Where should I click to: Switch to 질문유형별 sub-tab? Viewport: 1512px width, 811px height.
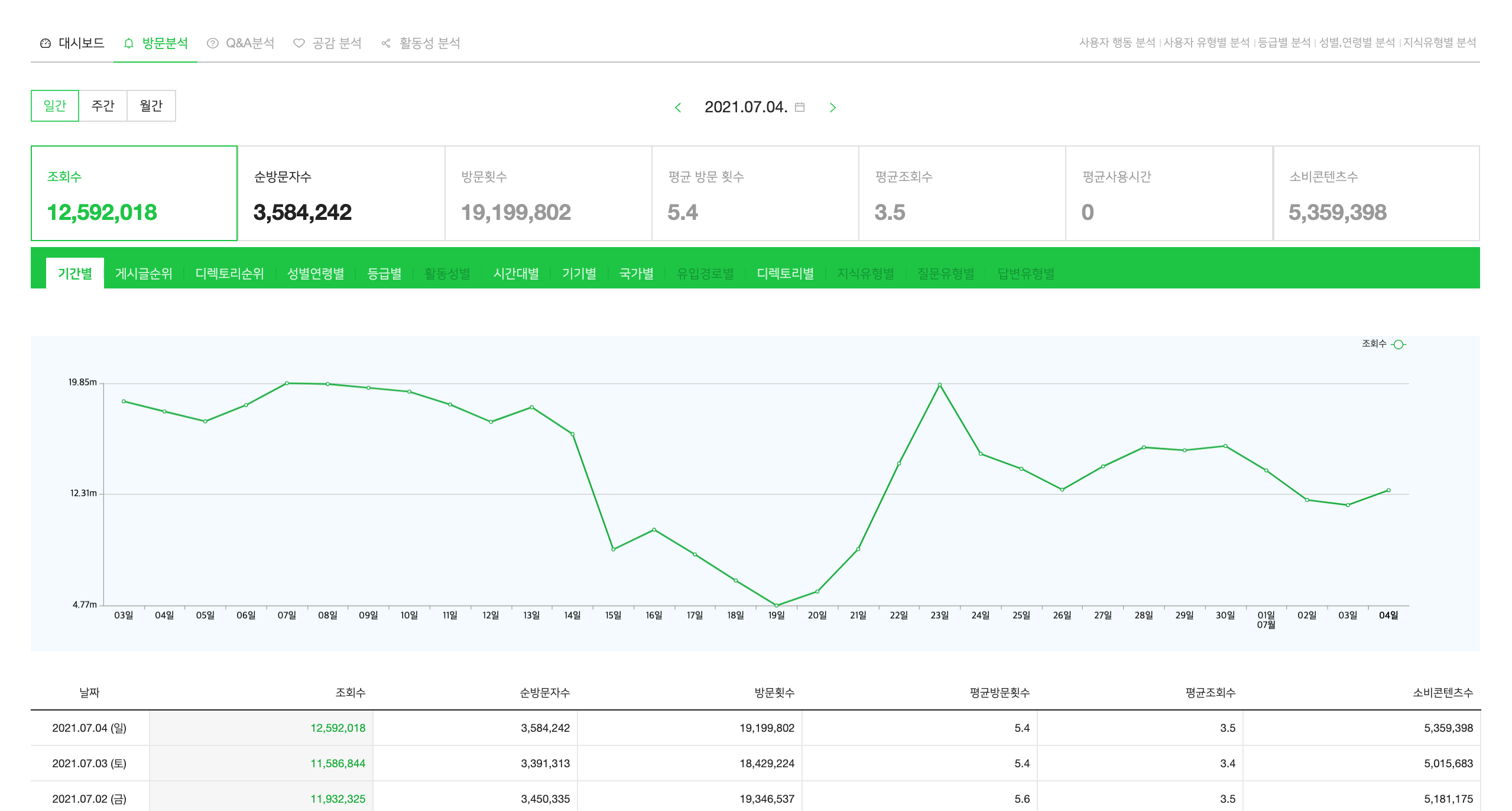click(x=946, y=274)
